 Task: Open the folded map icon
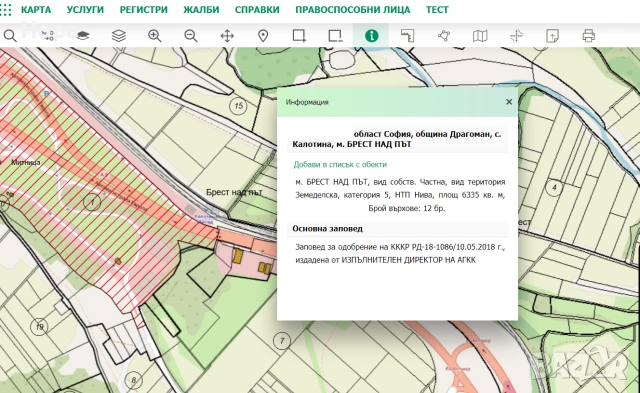click(x=480, y=36)
